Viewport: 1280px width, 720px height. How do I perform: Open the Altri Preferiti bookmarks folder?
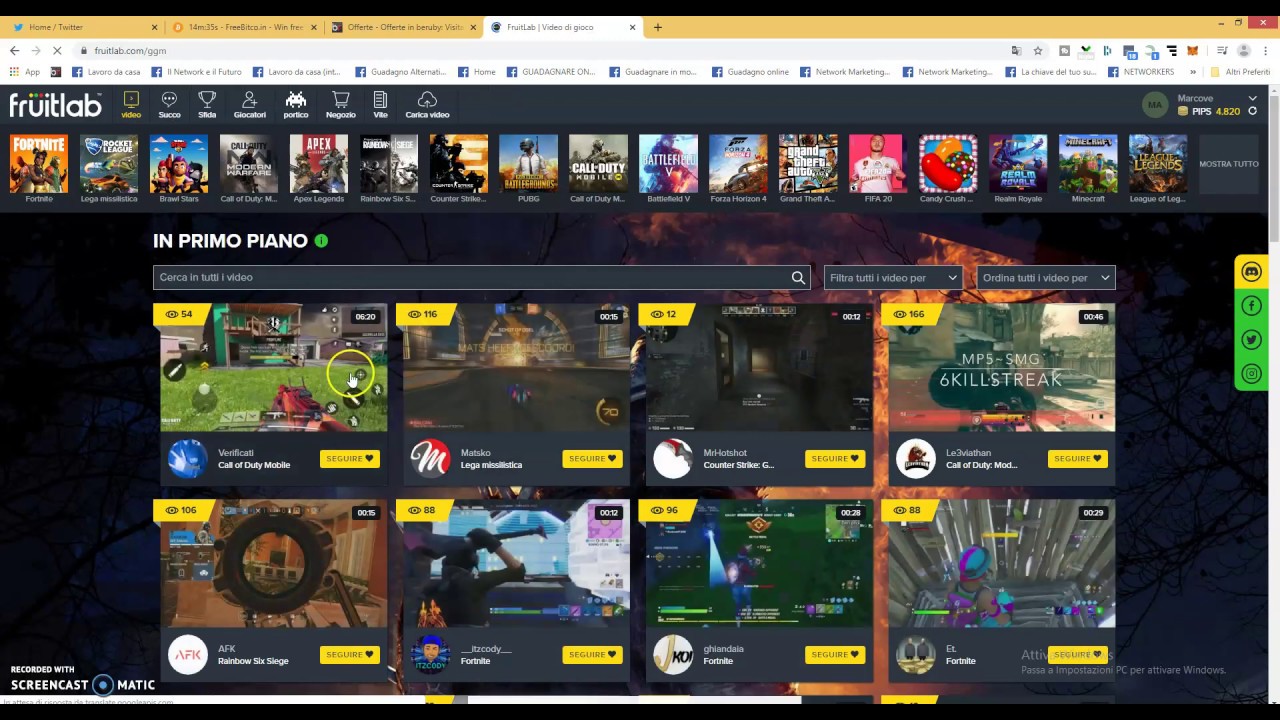(1241, 72)
